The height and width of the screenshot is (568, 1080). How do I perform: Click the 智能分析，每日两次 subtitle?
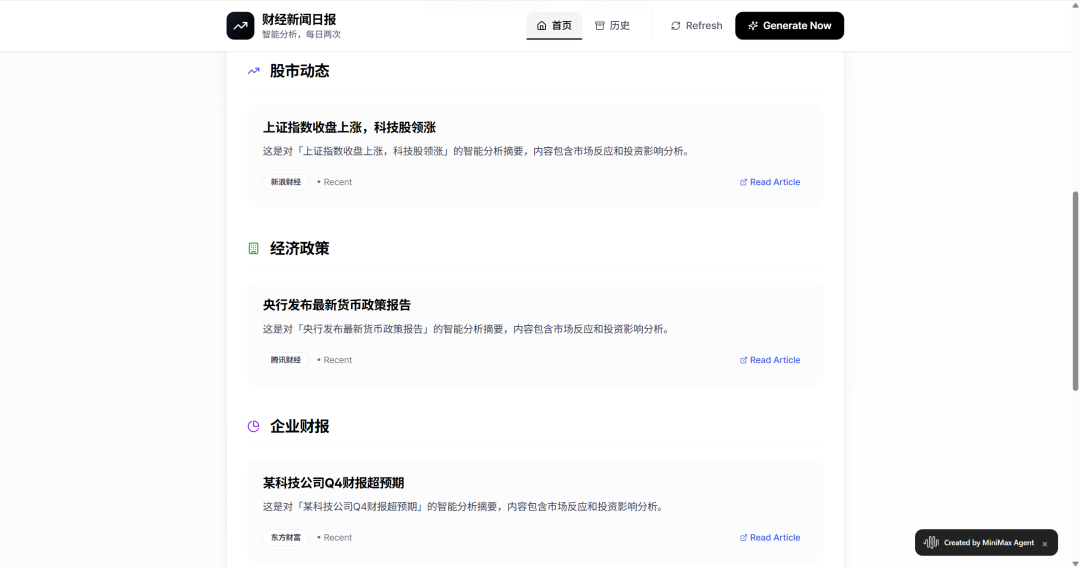coord(301,34)
